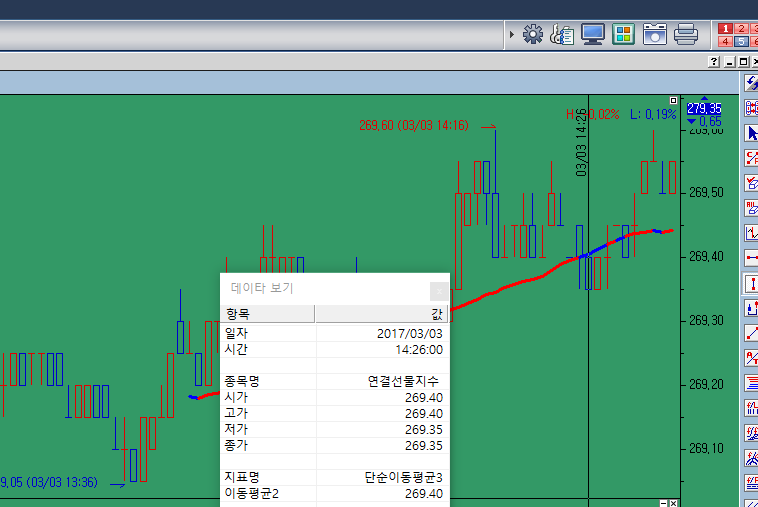
Task: Click the up arrow above 279.35
Action: point(704,98)
